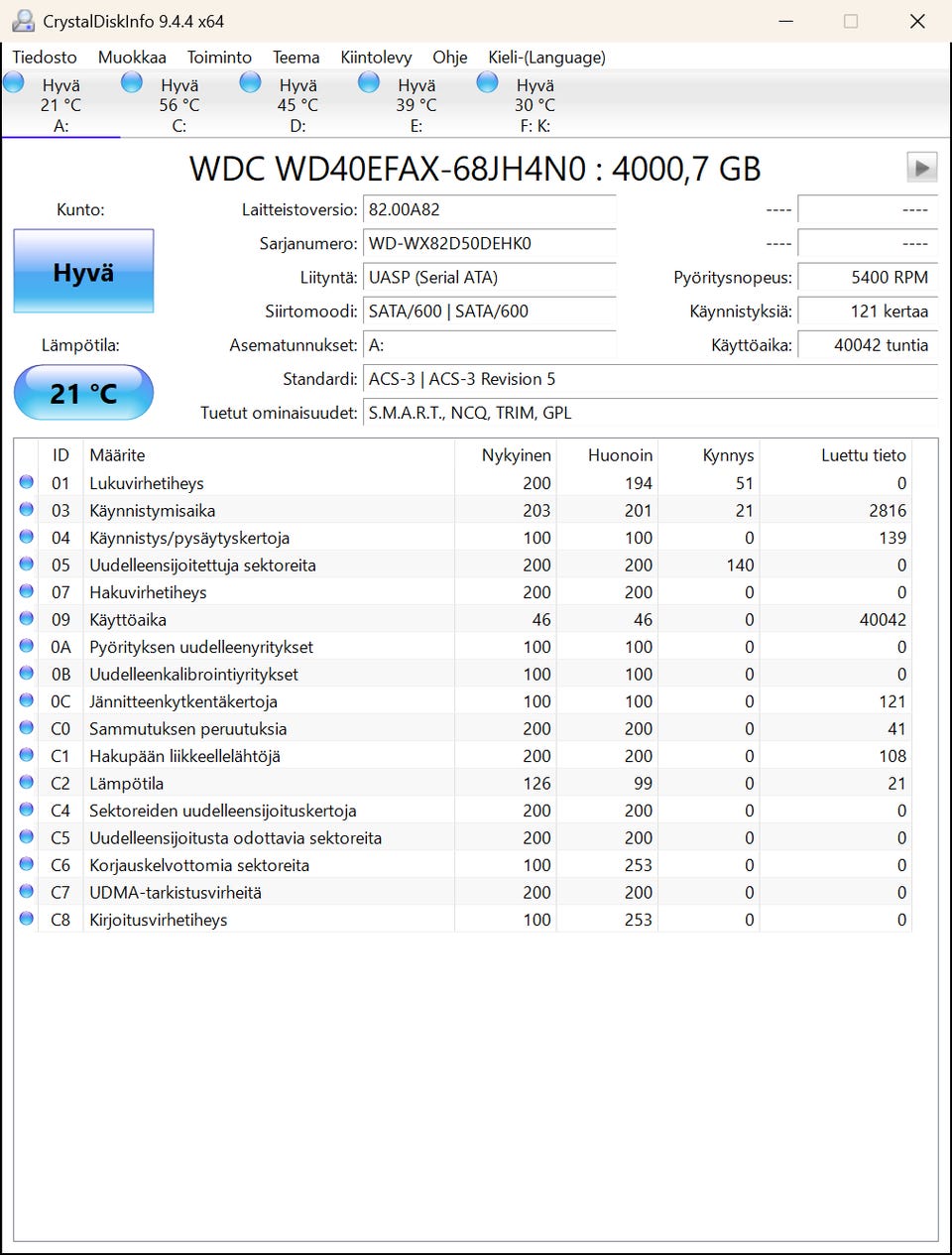Click the Sarjanumero field WD-WX82D50DEHK0
952x1255 pixels.
[490, 244]
